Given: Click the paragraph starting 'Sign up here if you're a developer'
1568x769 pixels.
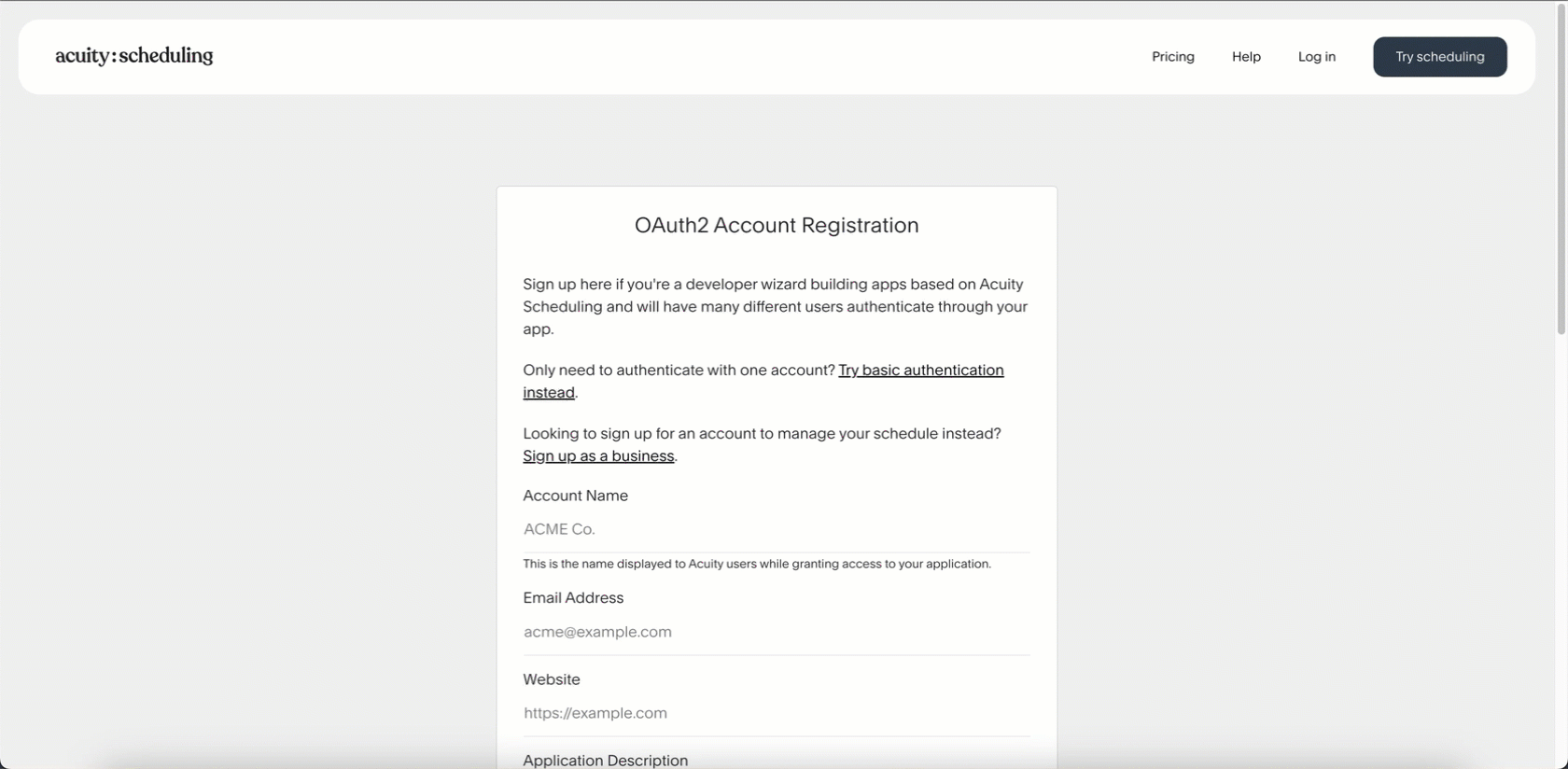Looking at the screenshot, I should [775, 306].
